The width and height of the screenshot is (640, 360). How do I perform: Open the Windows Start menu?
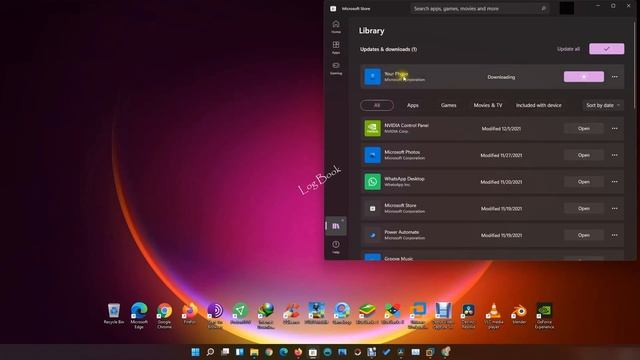click(x=196, y=352)
